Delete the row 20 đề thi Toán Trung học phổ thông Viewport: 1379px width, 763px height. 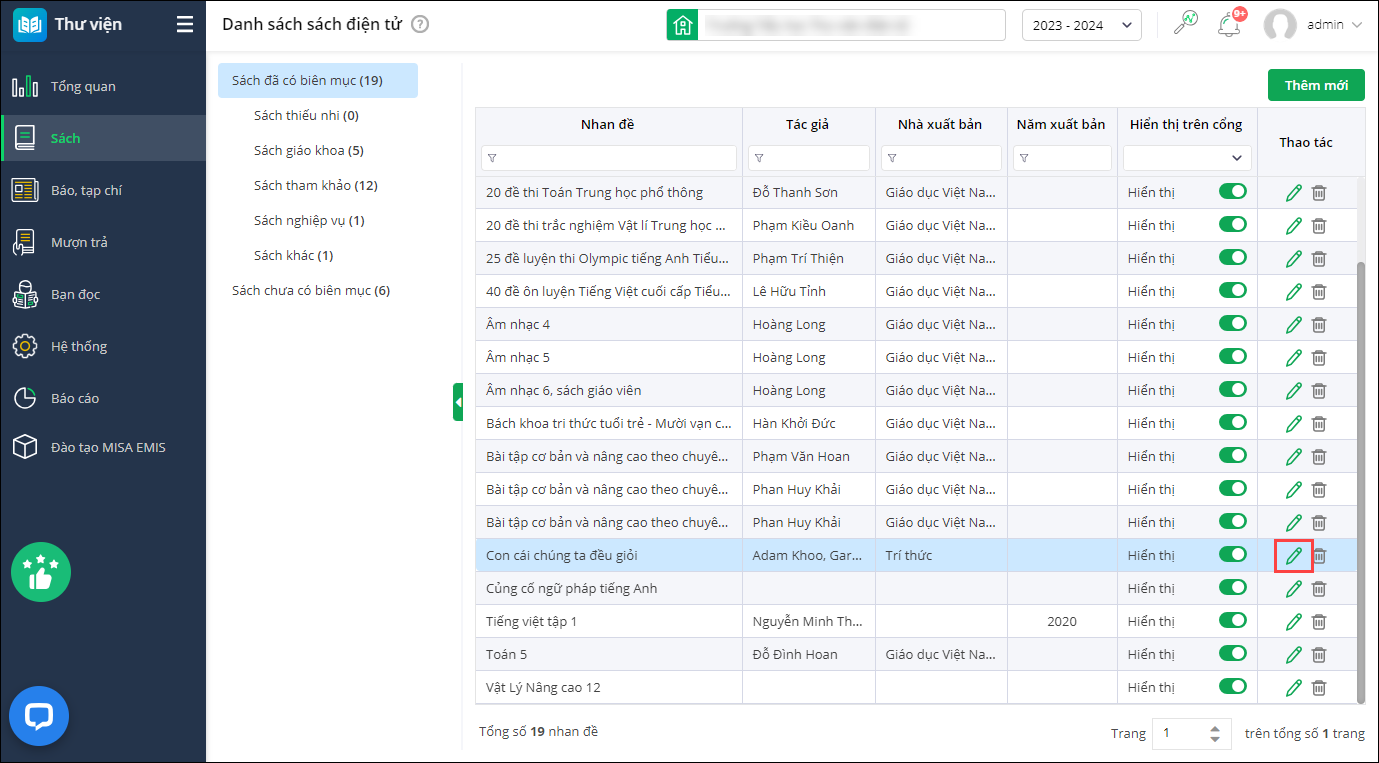click(1319, 193)
